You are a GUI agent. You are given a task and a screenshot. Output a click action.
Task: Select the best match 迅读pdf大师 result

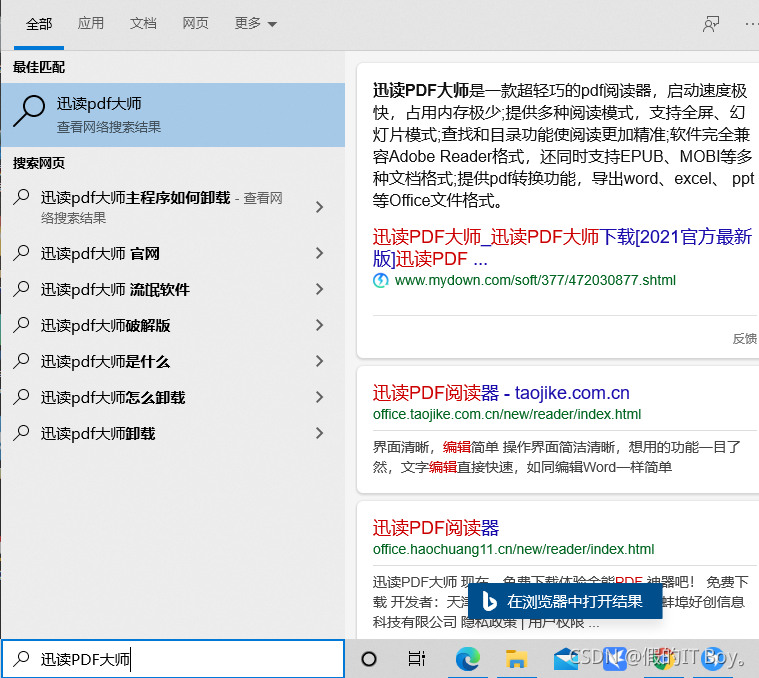(x=173, y=115)
